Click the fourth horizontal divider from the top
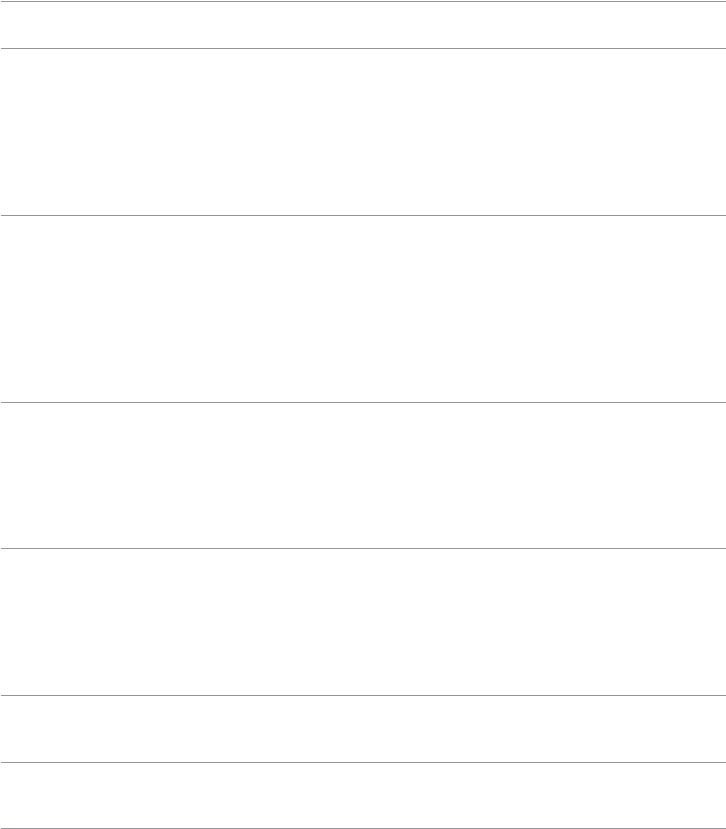This screenshot has height=829, width=726. click(x=363, y=402)
